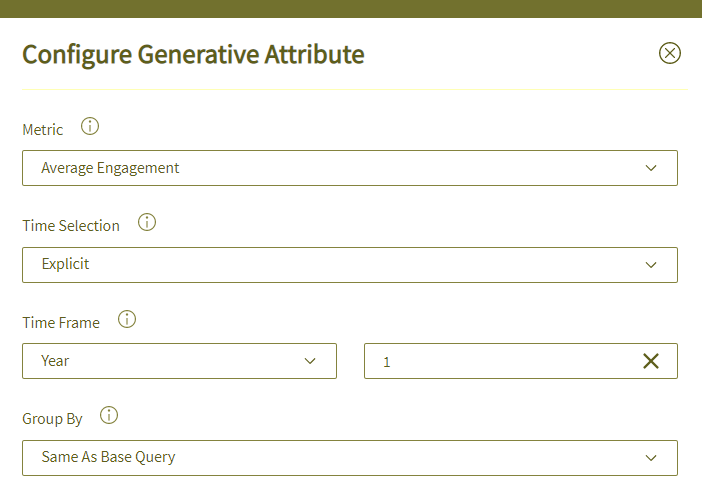Focus the time frame number field showing 1
This screenshot has height=492, width=702.
coord(501,361)
